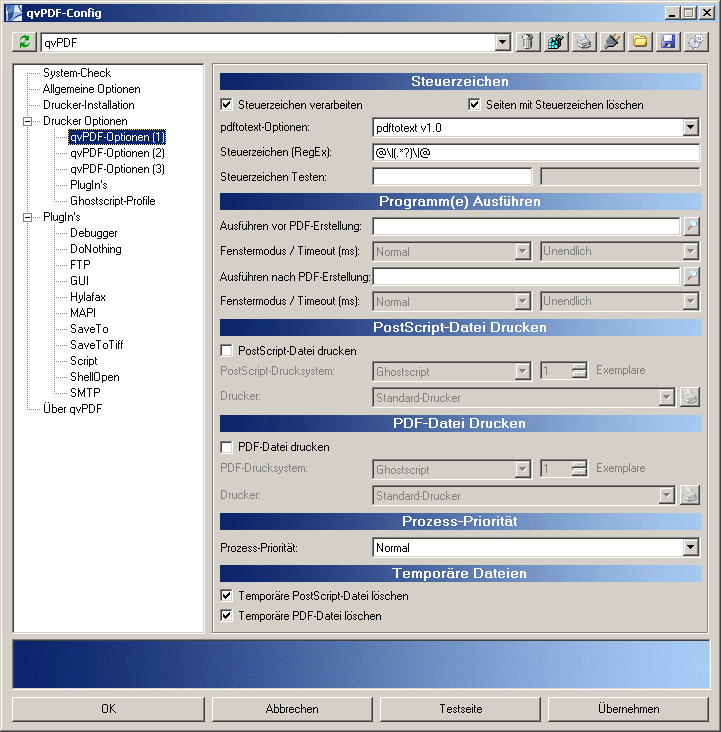Screen dimensions: 721x732
Task: Open Standard-Drucker dropdown under PostScript section
Action: [666, 398]
